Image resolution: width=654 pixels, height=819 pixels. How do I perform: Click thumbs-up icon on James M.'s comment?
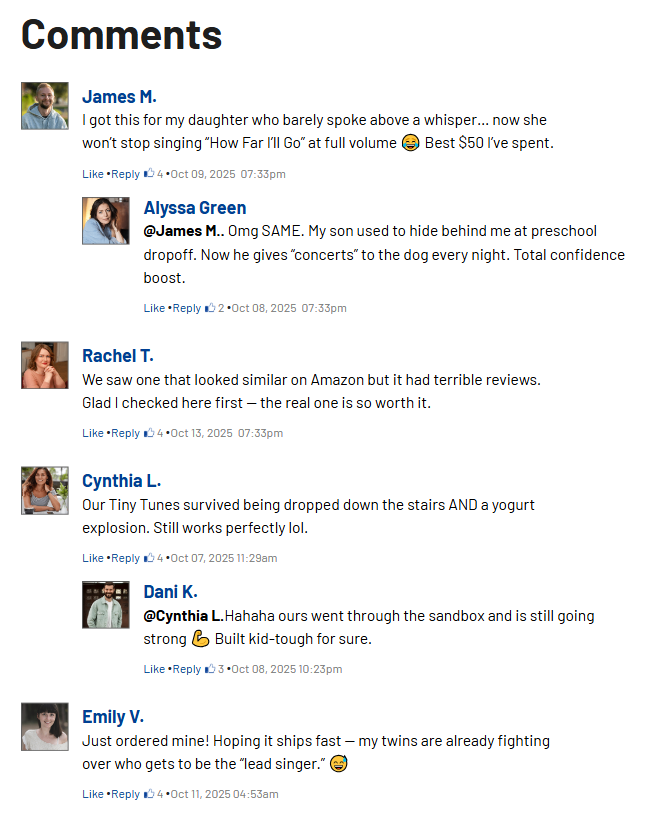[x=149, y=174]
